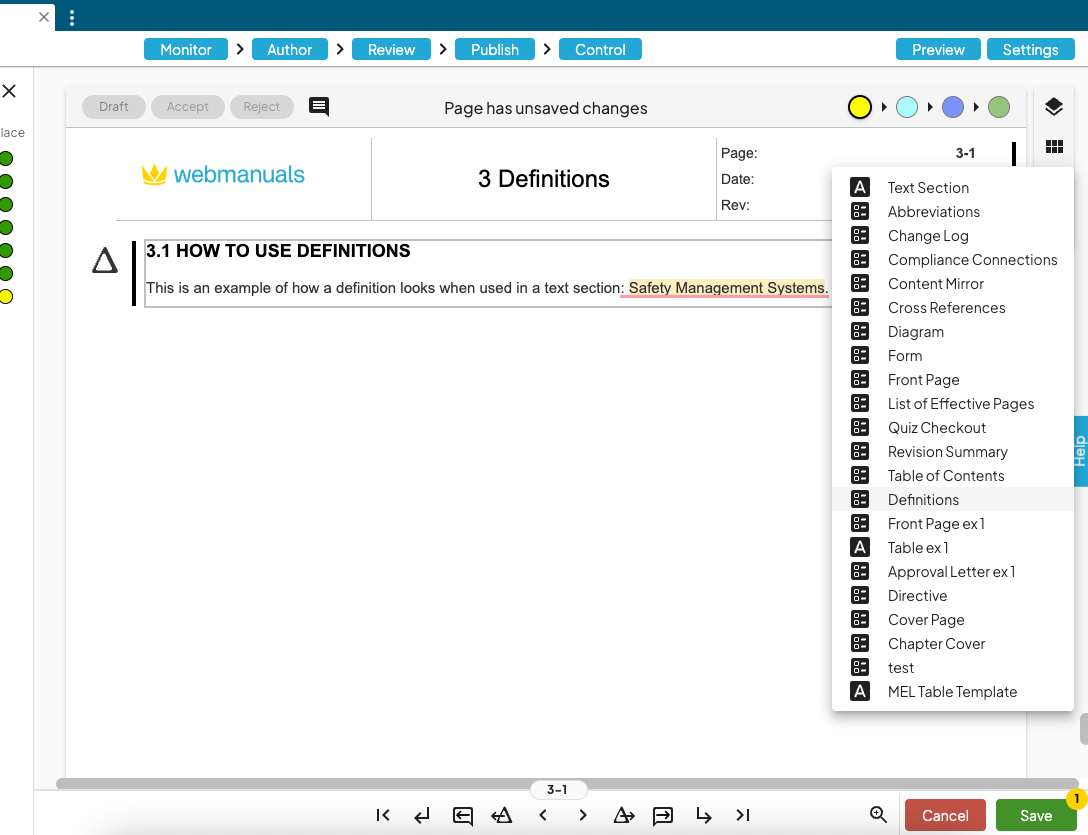The width and height of the screenshot is (1088, 835).
Task: Pick Front Page from the list
Action: pos(953,380)
